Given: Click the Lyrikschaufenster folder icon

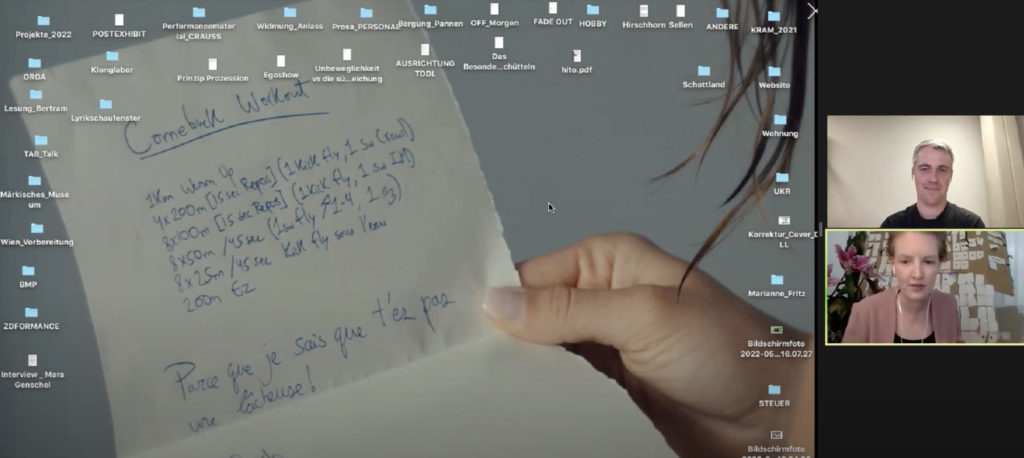Looking at the screenshot, I should pyautogui.click(x=106, y=104).
